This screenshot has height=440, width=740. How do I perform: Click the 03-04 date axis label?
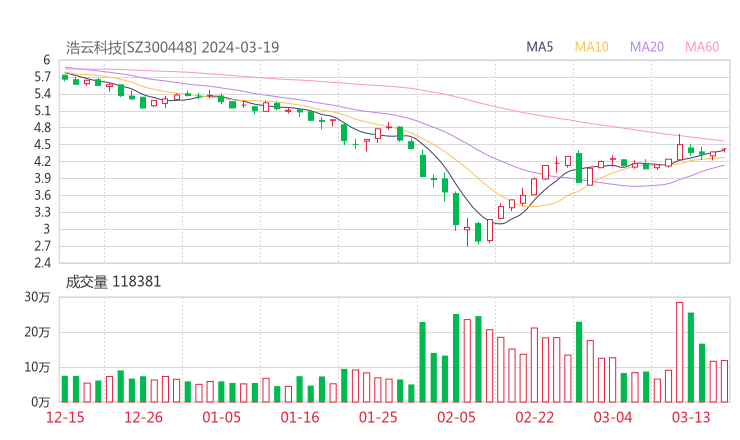point(613,417)
